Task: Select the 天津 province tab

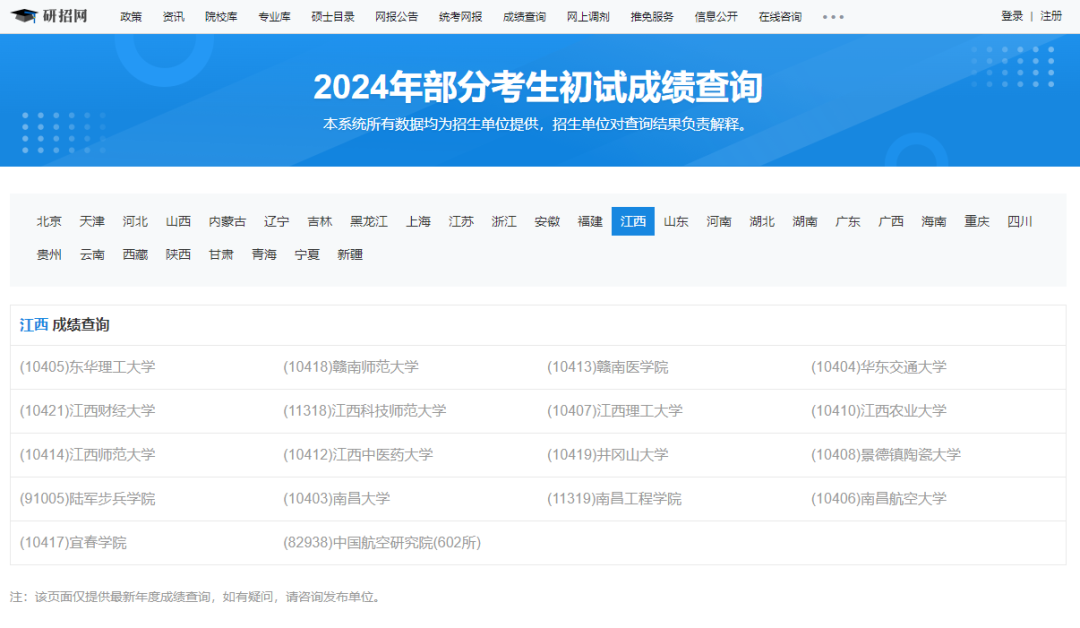Action: tap(92, 221)
